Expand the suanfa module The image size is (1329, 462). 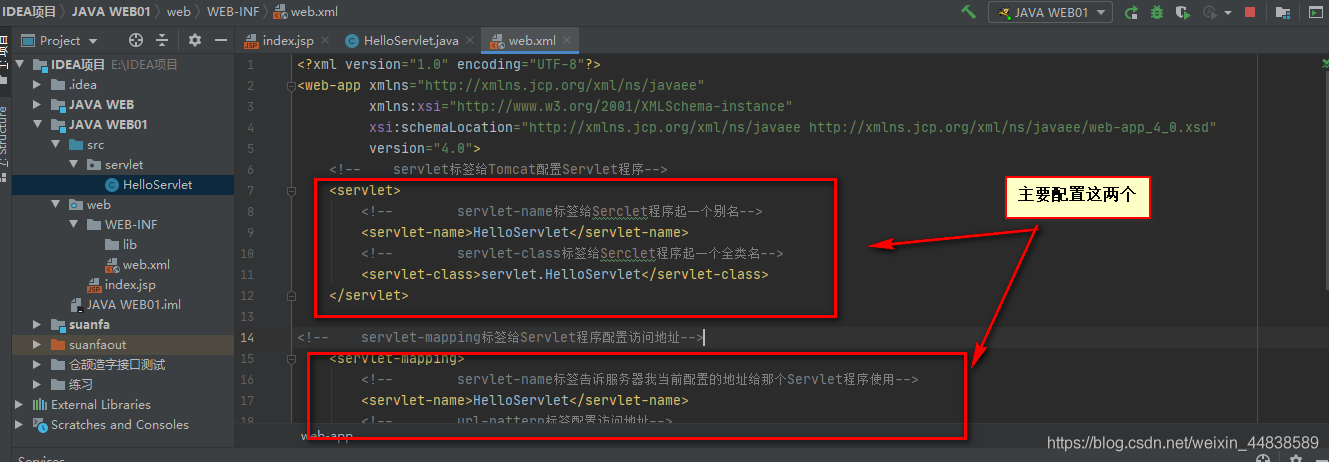(x=38, y=325)
